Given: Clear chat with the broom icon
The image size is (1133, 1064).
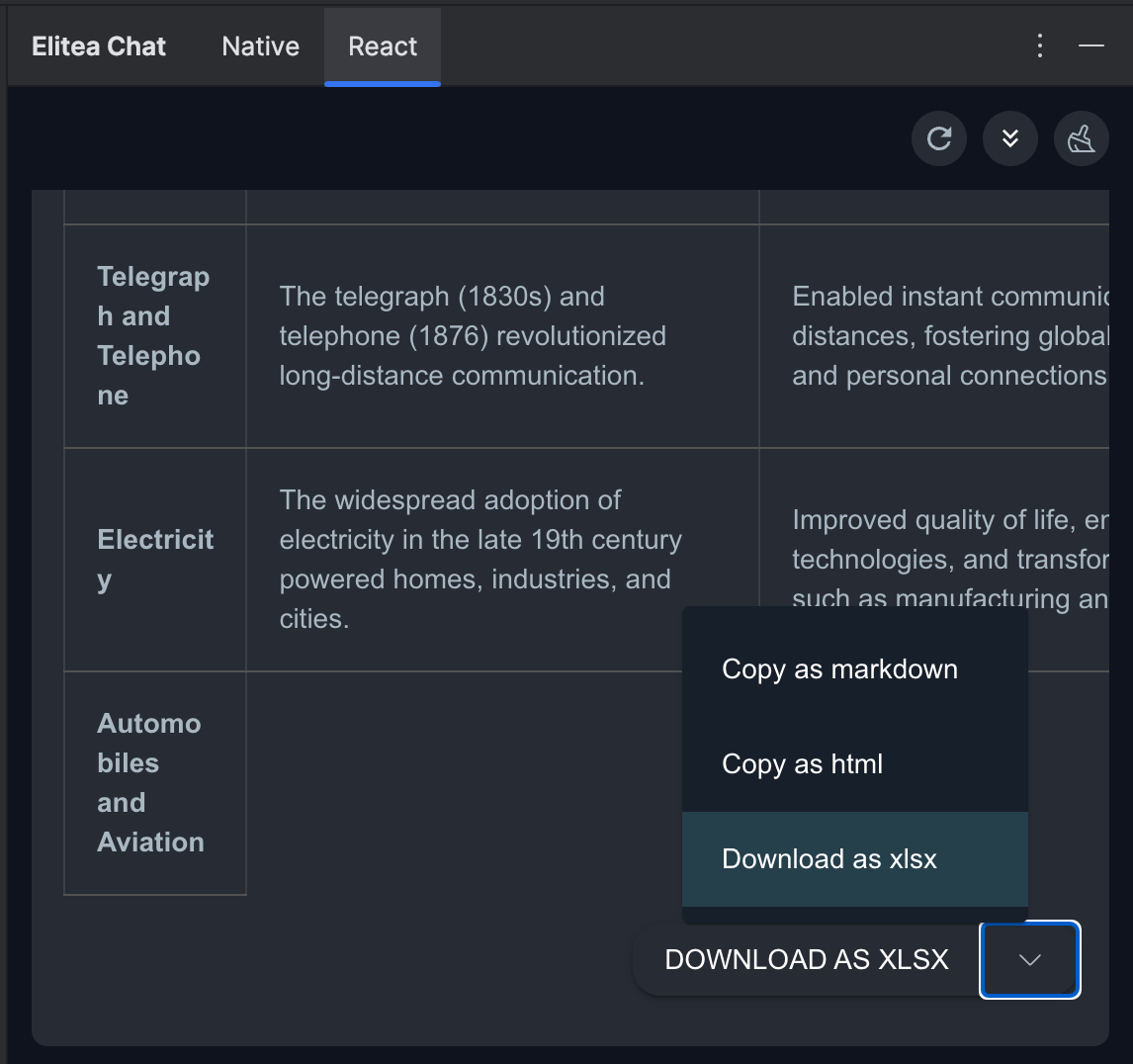Looking at the screenshot, I should pyautogui.click(x=1081, y=138).
